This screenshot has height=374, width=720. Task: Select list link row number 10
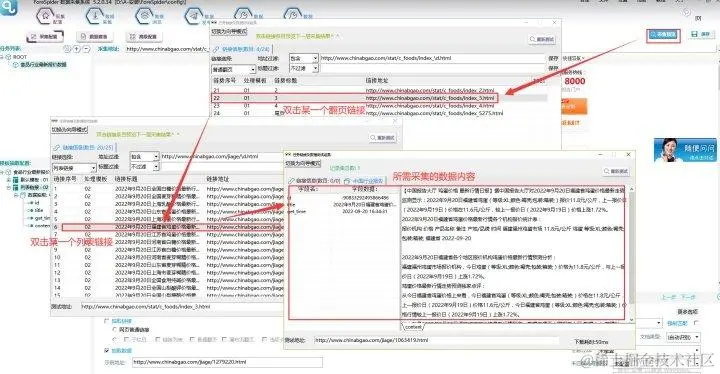tap(168, 257)
